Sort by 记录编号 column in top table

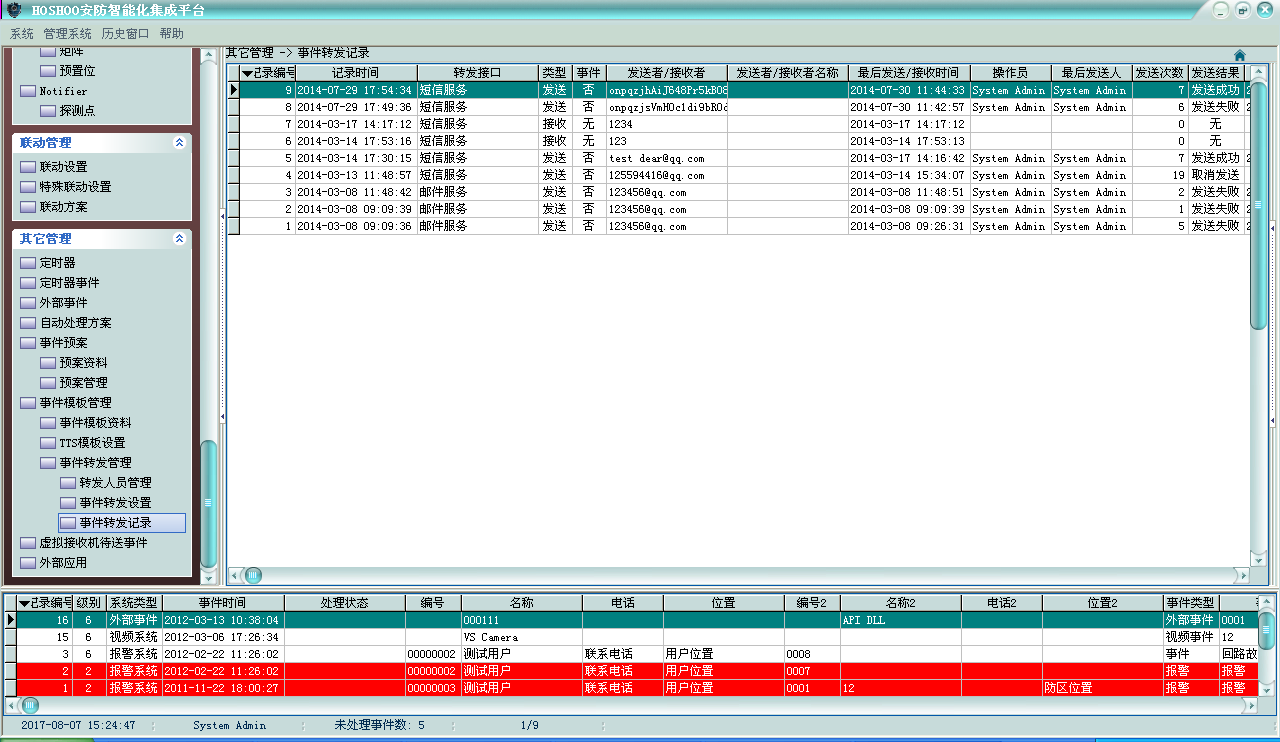click(x=268, y=73)
